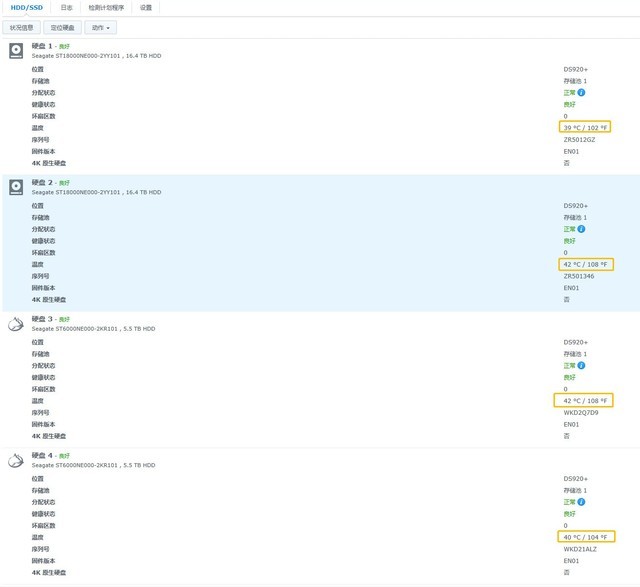This screenshot has height=587, width=640.
Task: Click 硬盘 2 firmware version EN01
Action: (571, 288)
